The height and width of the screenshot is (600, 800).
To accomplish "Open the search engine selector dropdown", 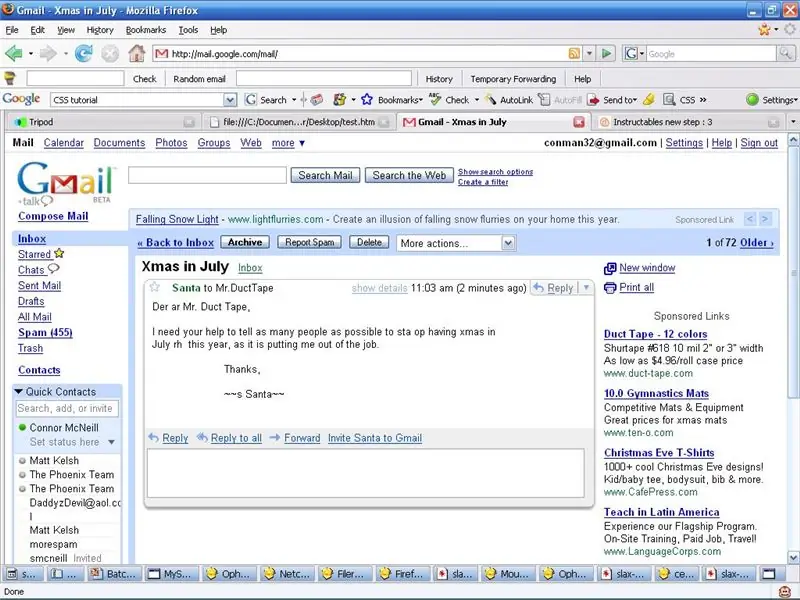I will 642,54.
